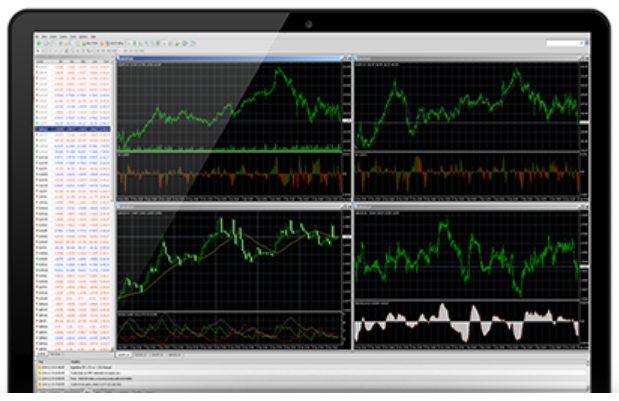This screenshot has height=401, width=619.
Task: Toggle the Navigator panel star-folder icon
Action: tap(66, 43)
